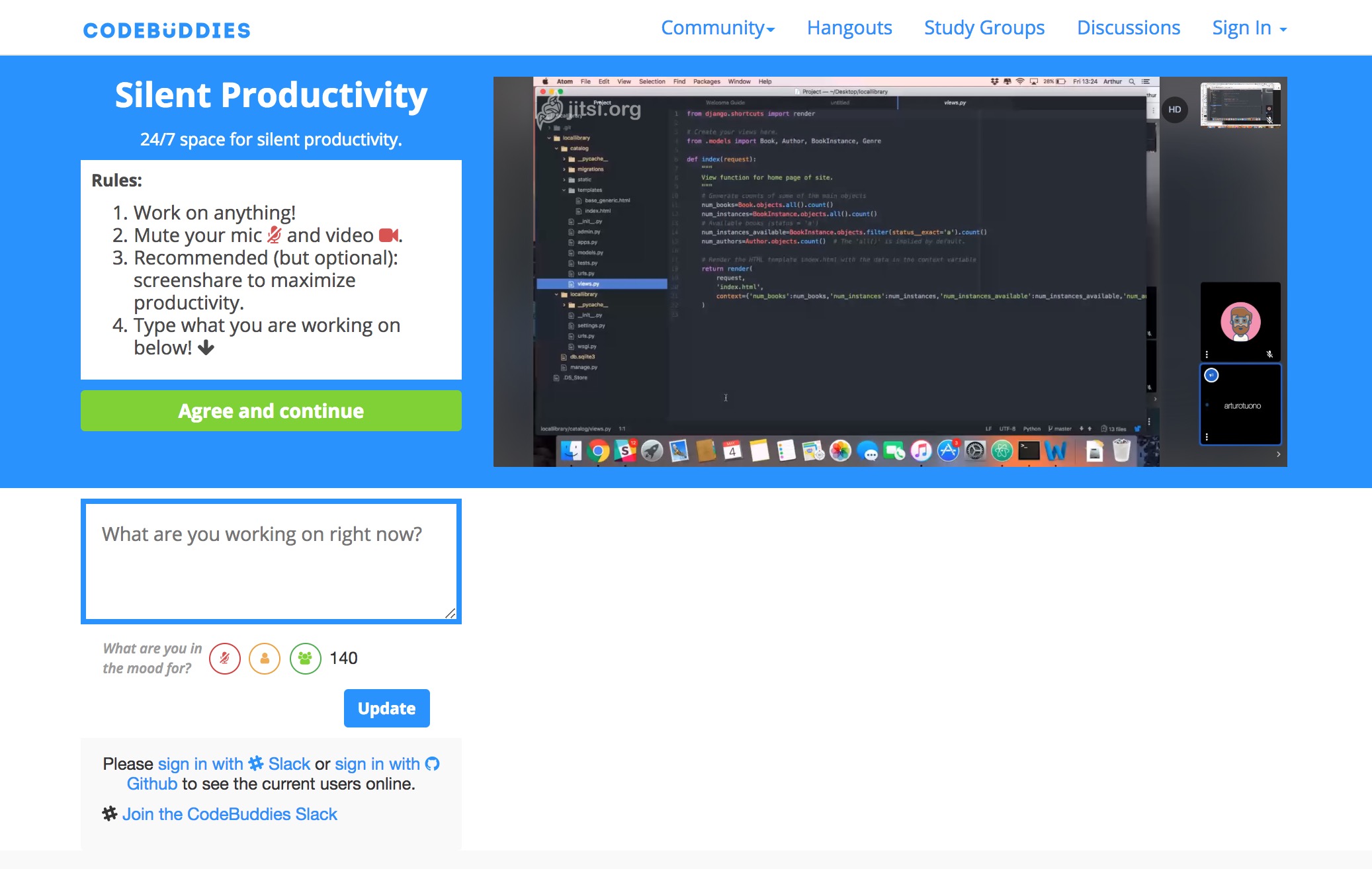This screenshot has height=869, width=1372.
Task: Go to Study Groups in the navigation
Action: [x=984, y=28]
